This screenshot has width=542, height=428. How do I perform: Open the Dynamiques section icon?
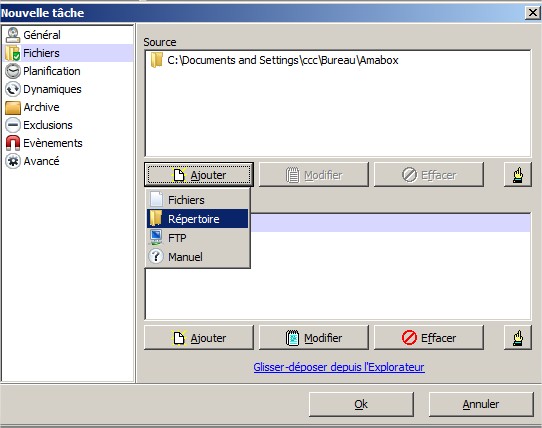13,89
